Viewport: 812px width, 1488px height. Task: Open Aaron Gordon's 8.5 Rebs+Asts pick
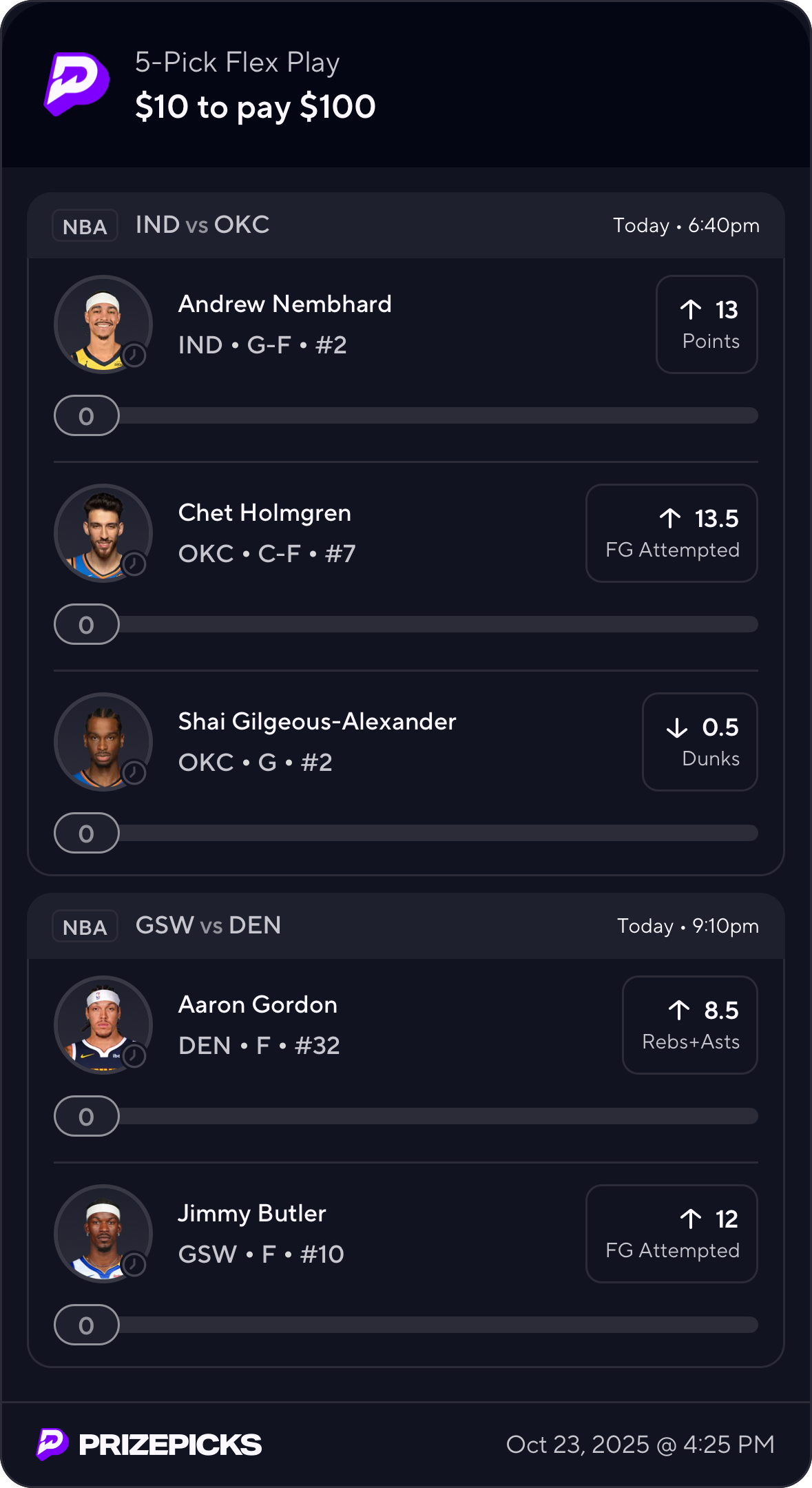[x=689, y=1025]
